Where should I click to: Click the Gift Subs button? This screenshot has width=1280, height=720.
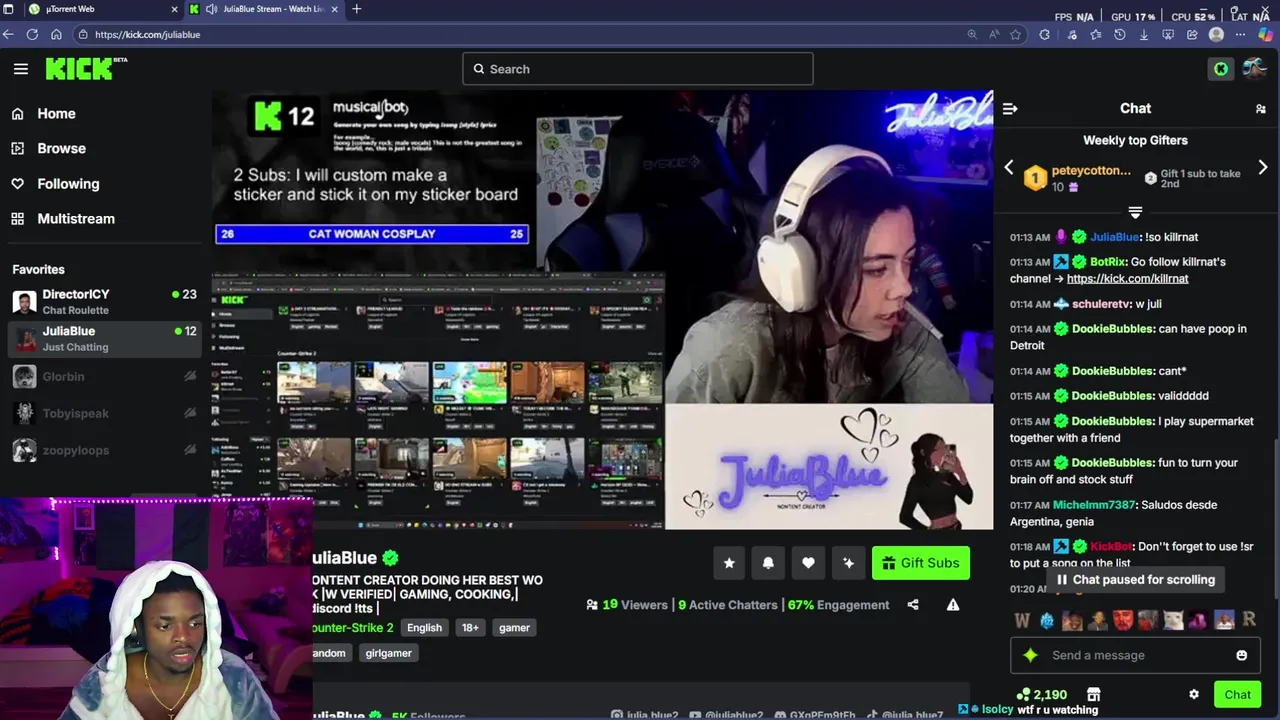[x=920, y=563]
